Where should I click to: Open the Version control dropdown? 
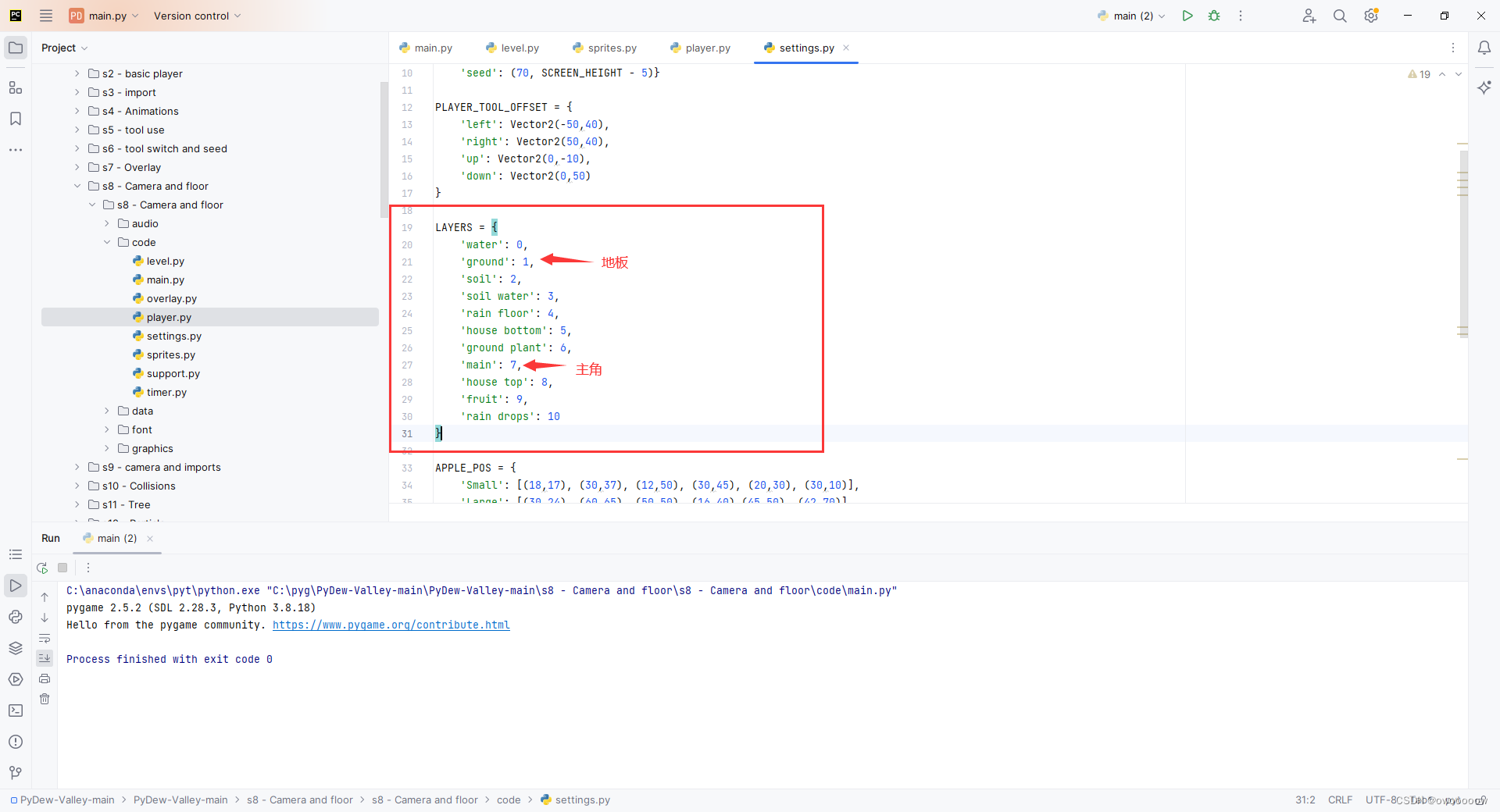point(198,16)
